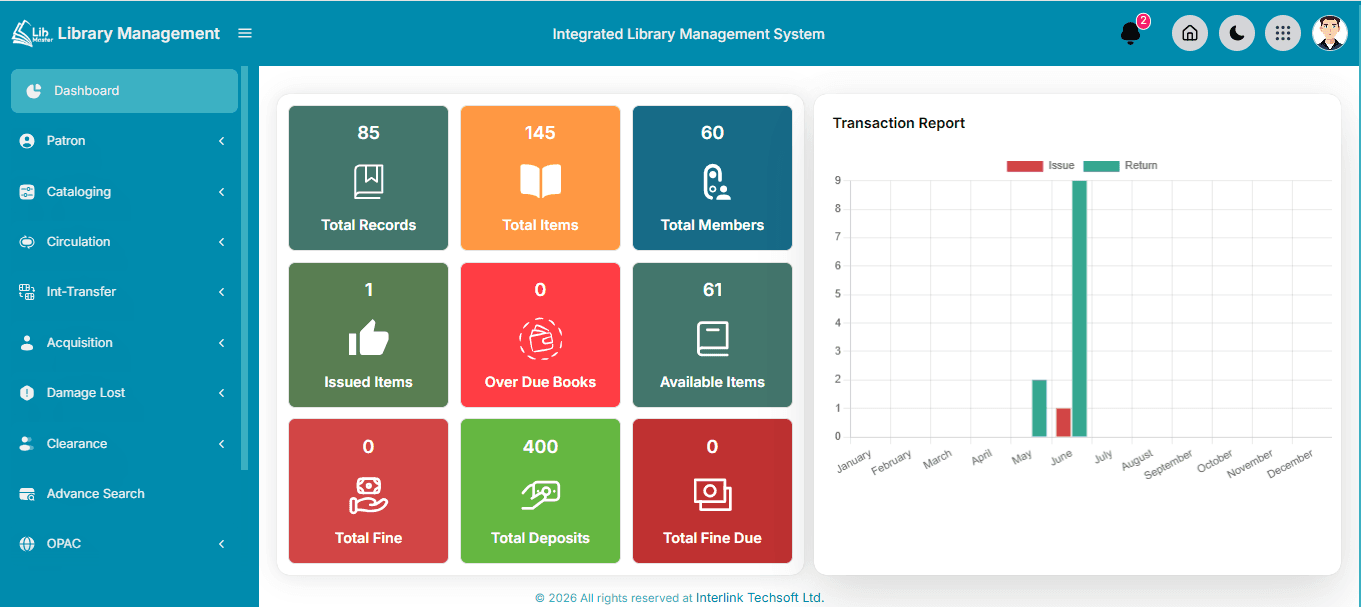Select Dashboard in the sidebar
Screen dimensions: 1361x607
124,91
